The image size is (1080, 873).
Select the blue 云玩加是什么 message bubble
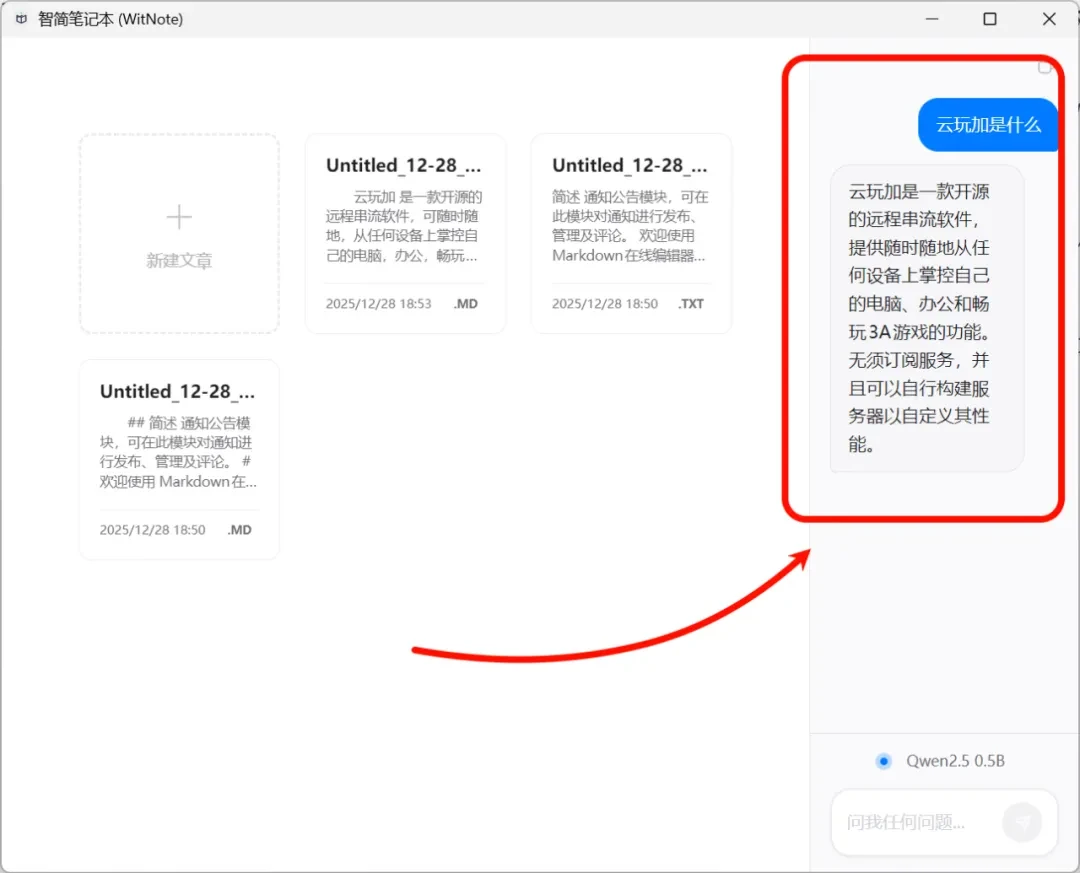tap(988, 125)
